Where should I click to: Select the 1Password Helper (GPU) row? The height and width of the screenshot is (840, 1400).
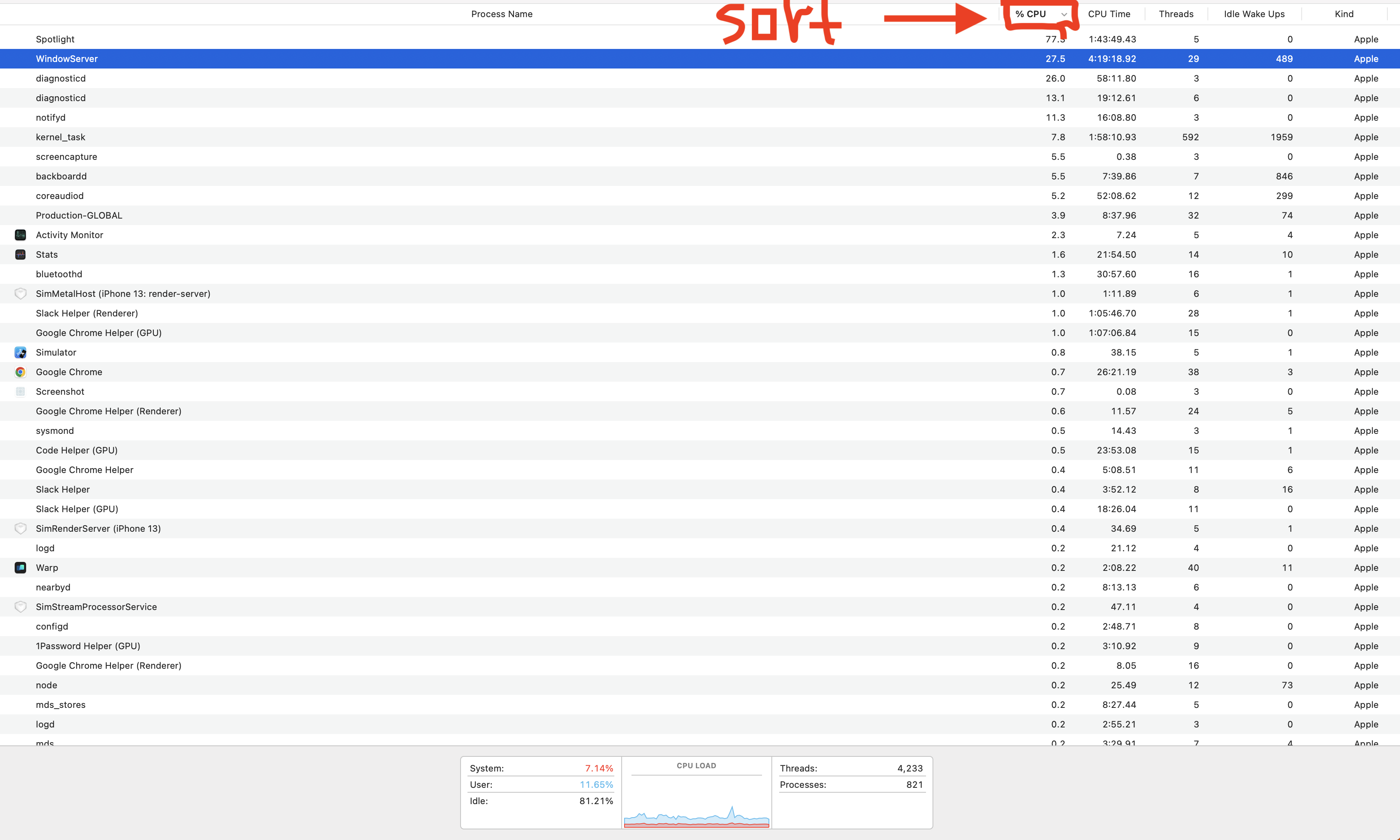pyautogui.click(x=700, y=646)
